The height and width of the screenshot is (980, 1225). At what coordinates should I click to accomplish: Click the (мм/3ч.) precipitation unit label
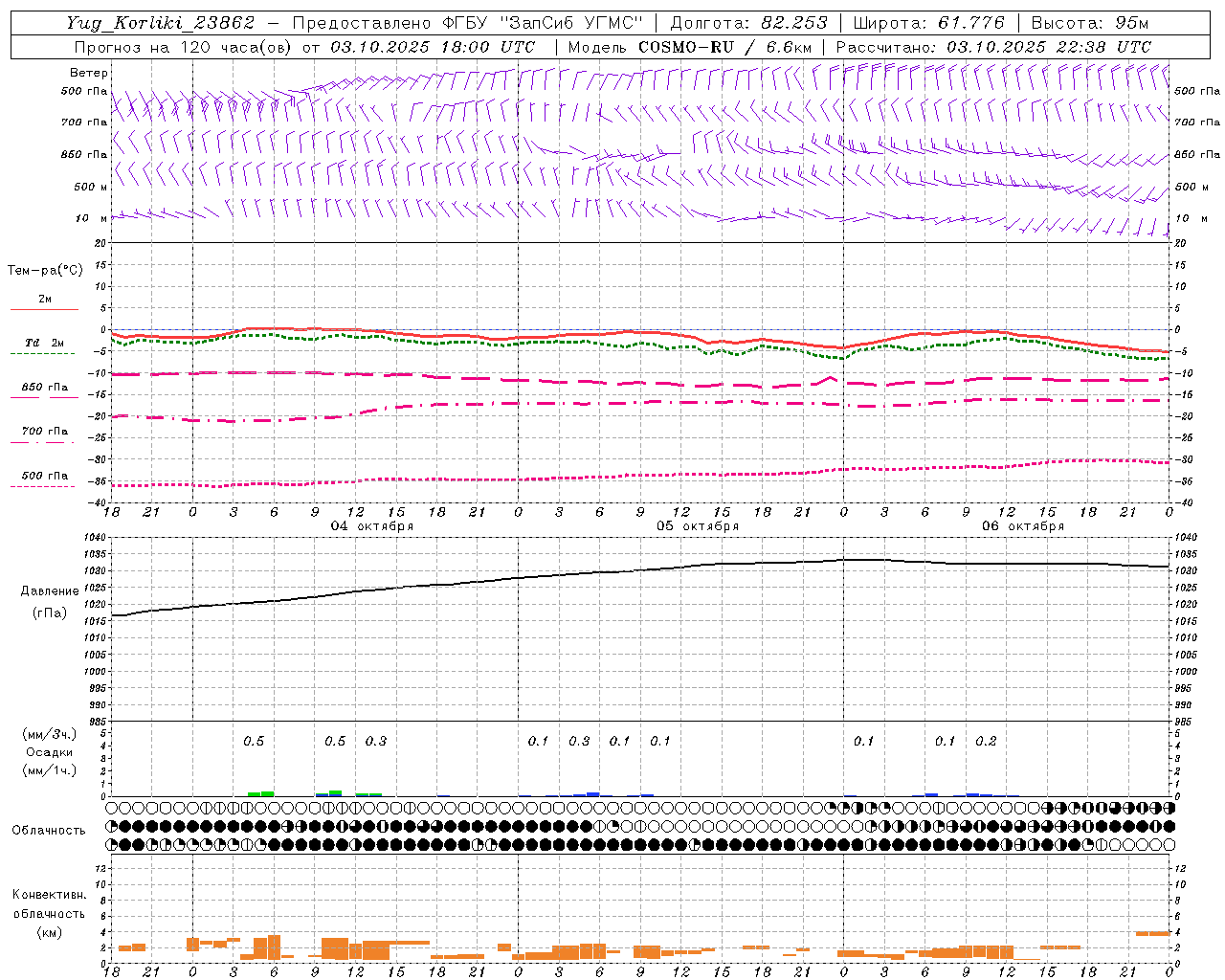coord(50,734)
